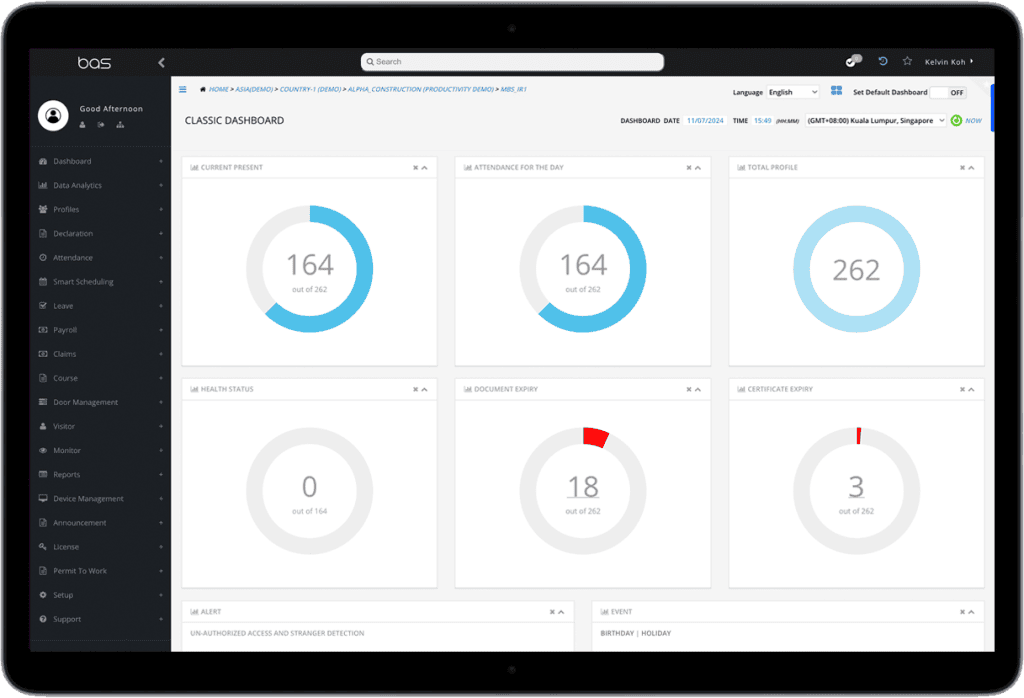Click the ASIA(DEMO) breadcrumb link
This screenshot has height=698, width=1024.
tap(254, 90)
